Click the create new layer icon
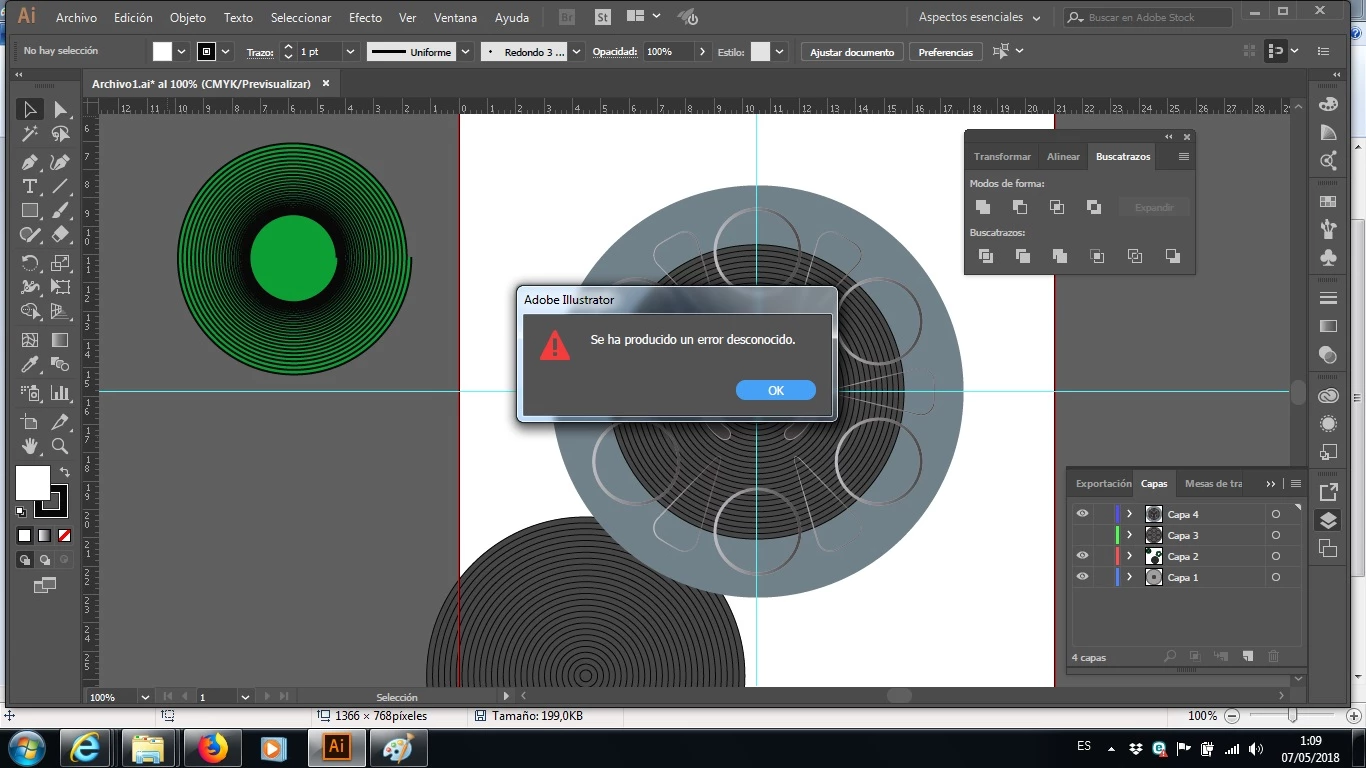Image resolution: width=1366 pixels, height=768 pixels. (x=1248, y=657)
